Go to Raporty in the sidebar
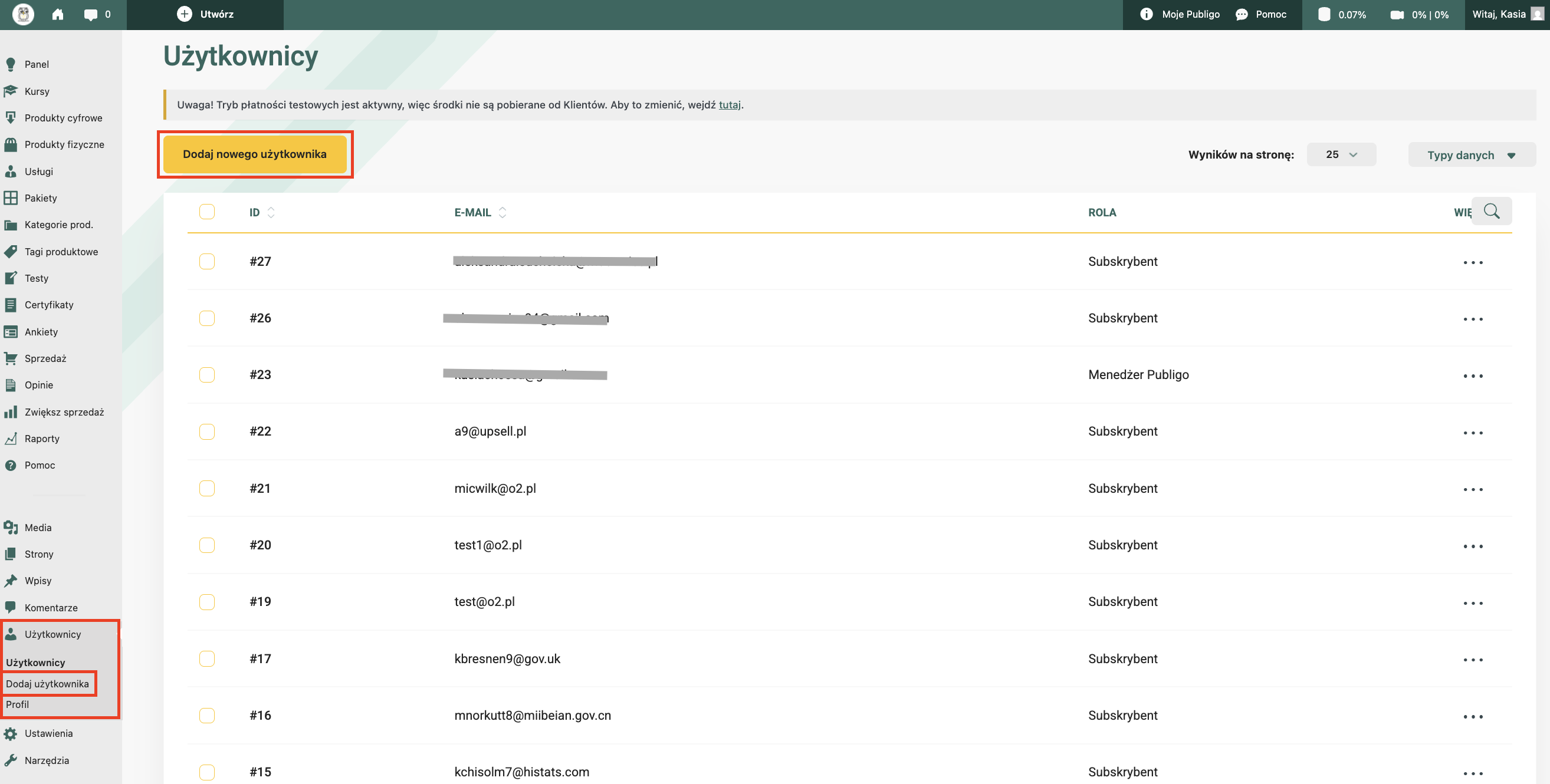 coord(41,439)
